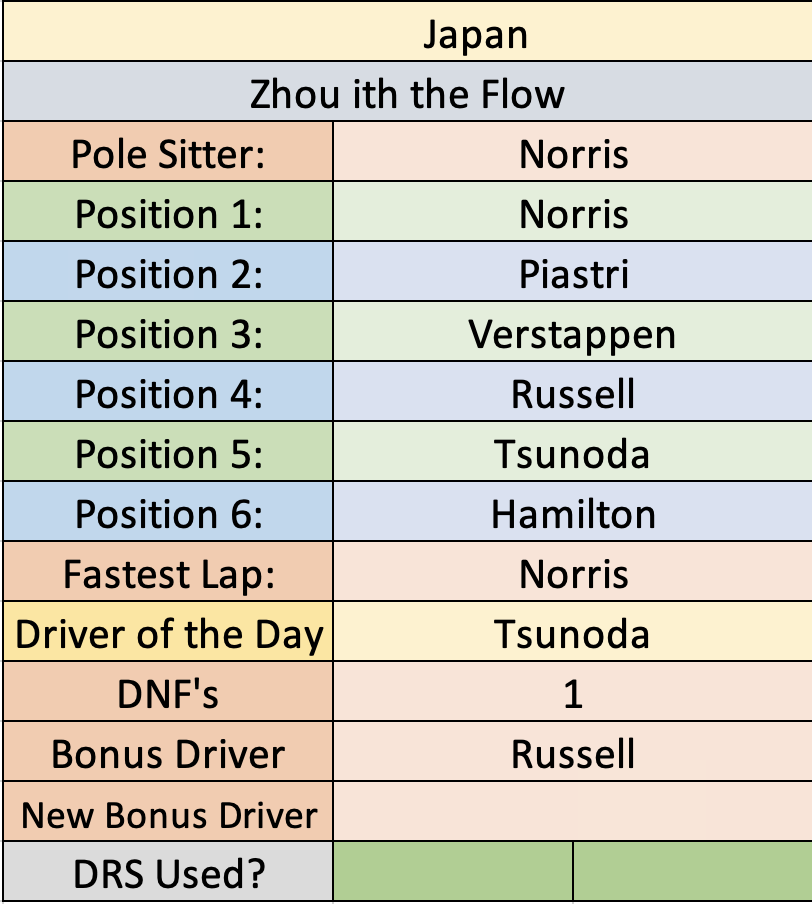The height and width of the screenshot is (904, 812).
Task: Select the Bonus Driver Russell cell
Action: pos(573,751)
